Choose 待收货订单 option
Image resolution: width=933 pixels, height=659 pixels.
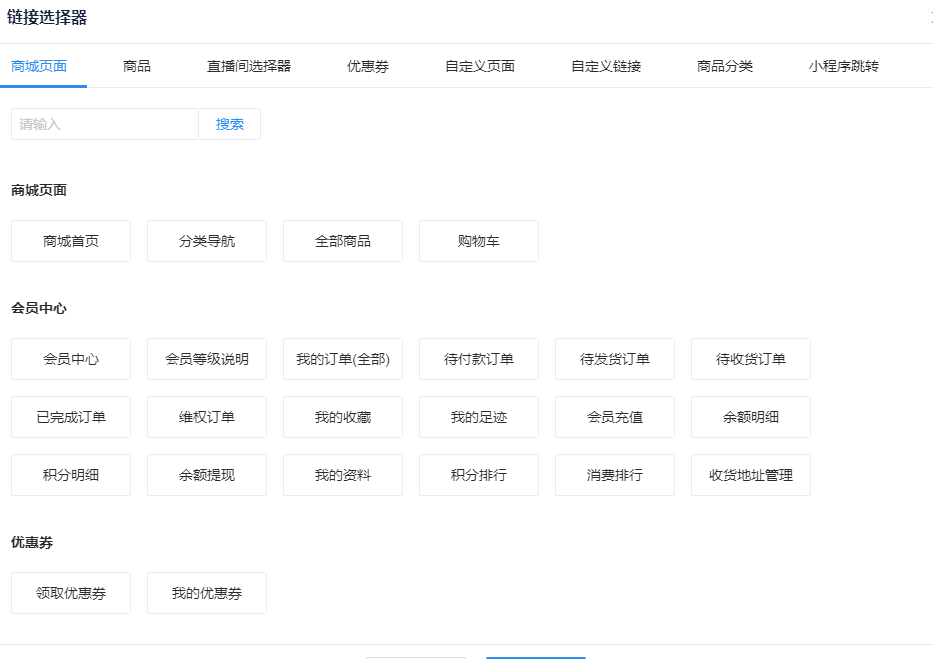(x=751, y=359)
